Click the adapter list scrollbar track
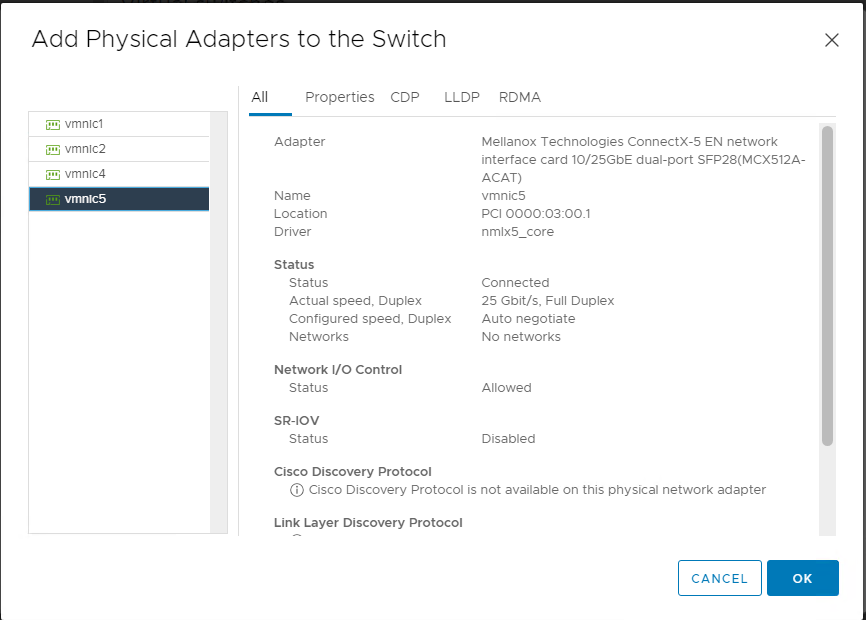 tap(219, 320)
